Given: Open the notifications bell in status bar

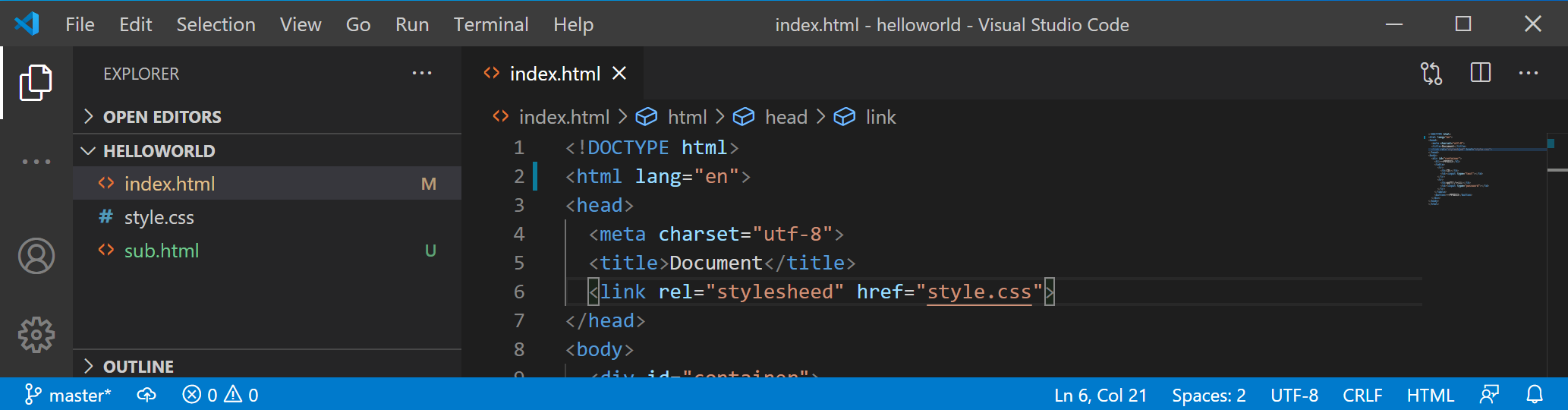Looking at the screenshot, I should pos(1535,395).
